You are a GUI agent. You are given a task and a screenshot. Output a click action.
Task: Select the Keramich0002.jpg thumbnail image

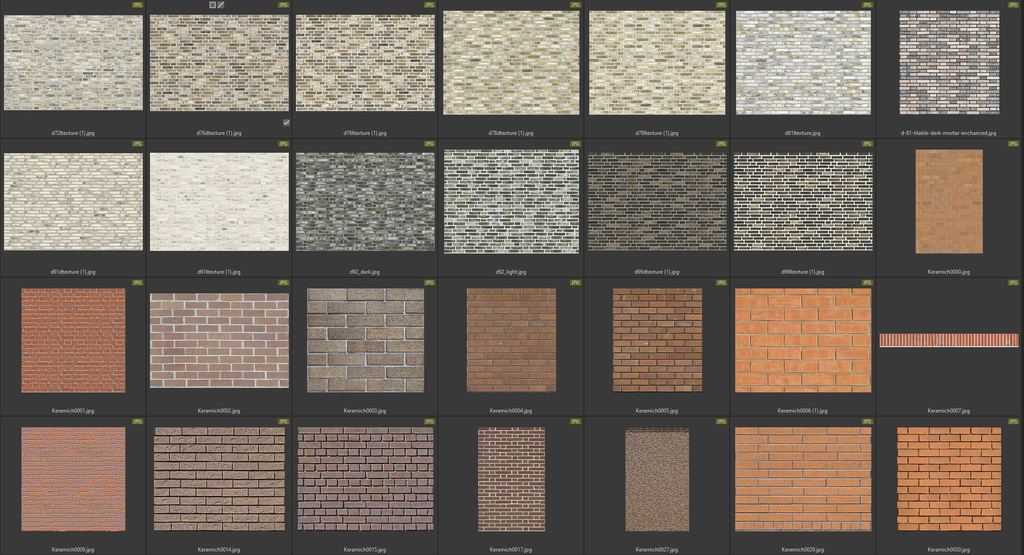coord(218,340)
